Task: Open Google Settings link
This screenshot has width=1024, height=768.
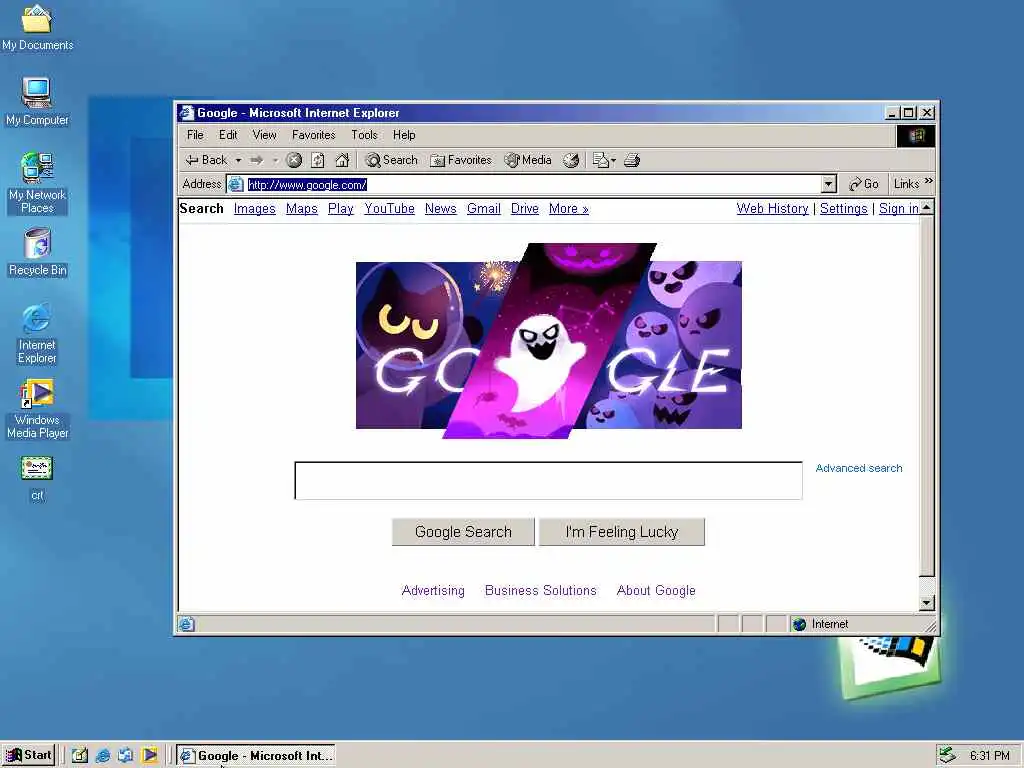Action: point(844,208)
